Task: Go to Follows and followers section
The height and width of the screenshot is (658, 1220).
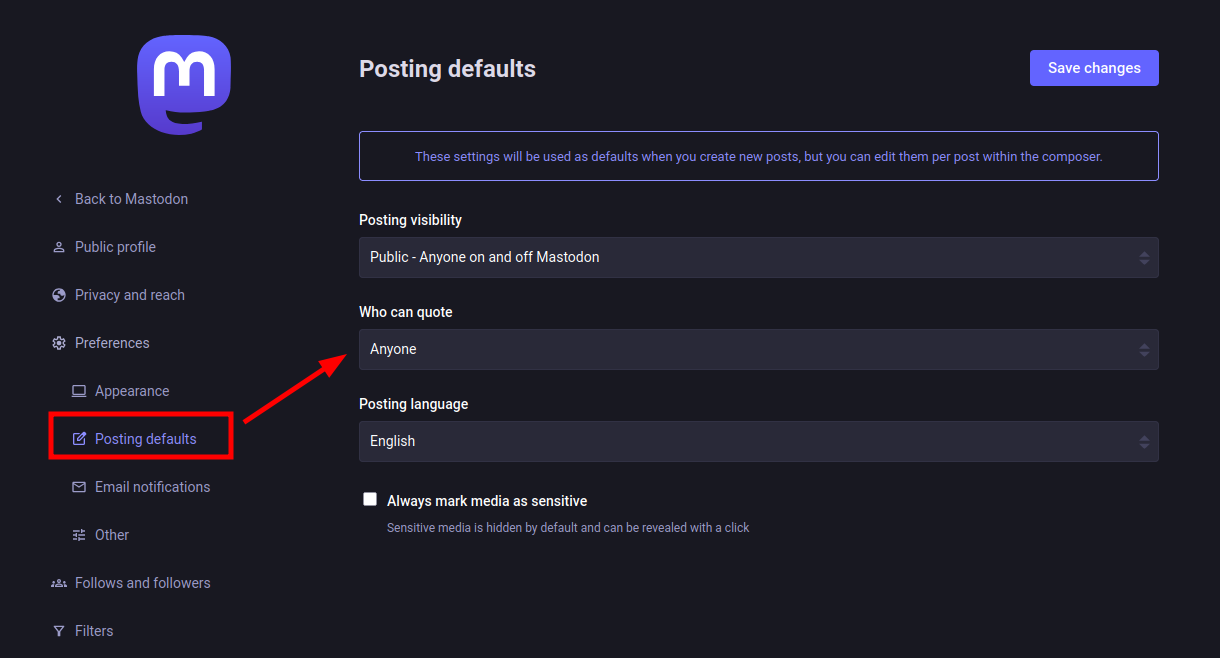Action: tap(142, 583)
